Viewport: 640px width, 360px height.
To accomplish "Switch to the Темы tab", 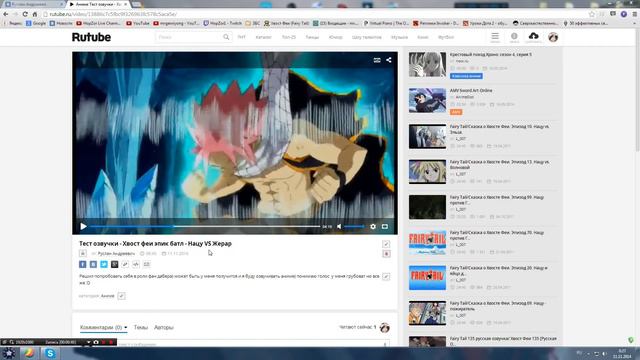I will click(x=141, y=327).
